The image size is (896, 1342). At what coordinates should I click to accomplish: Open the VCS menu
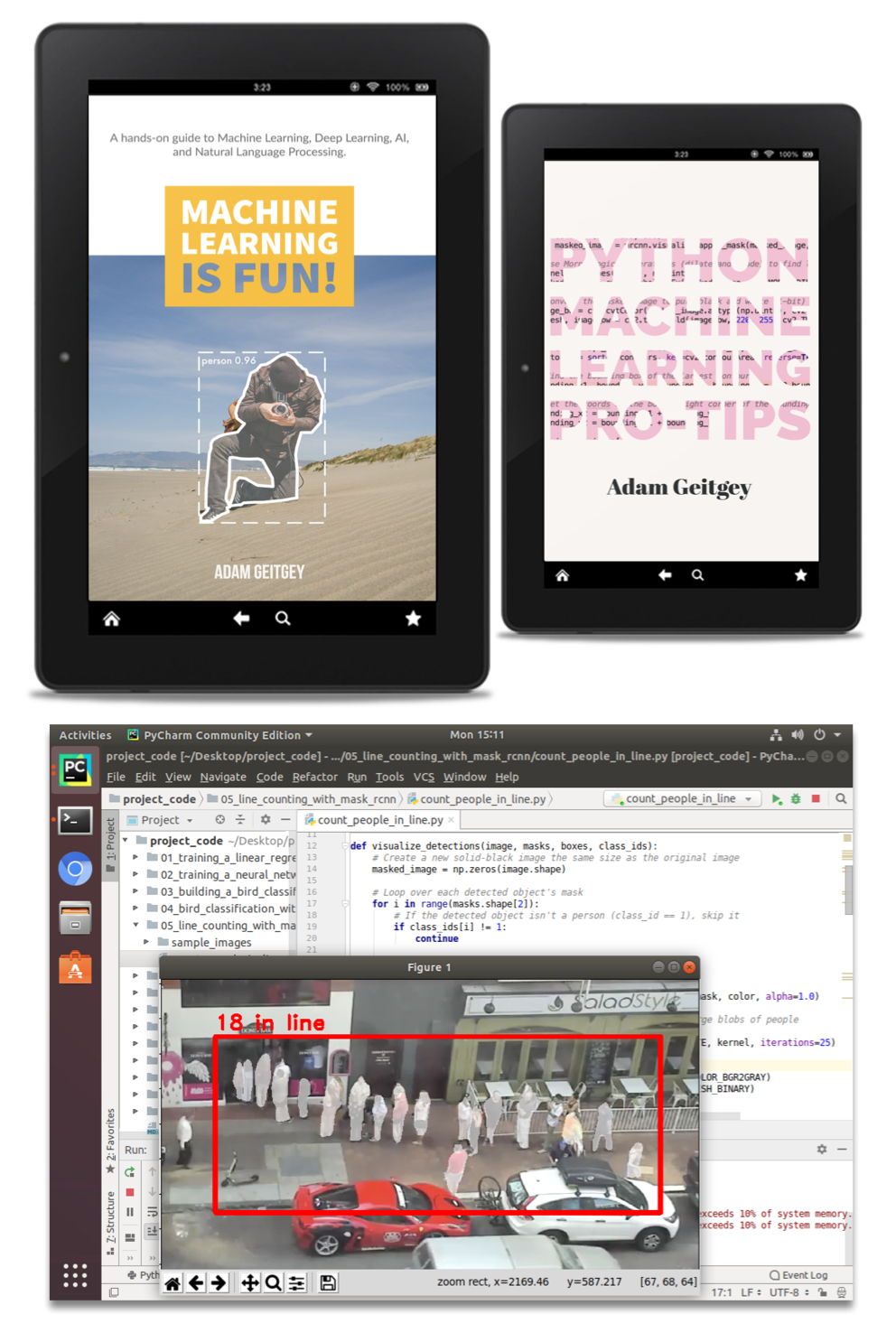[x=424, y=777]
